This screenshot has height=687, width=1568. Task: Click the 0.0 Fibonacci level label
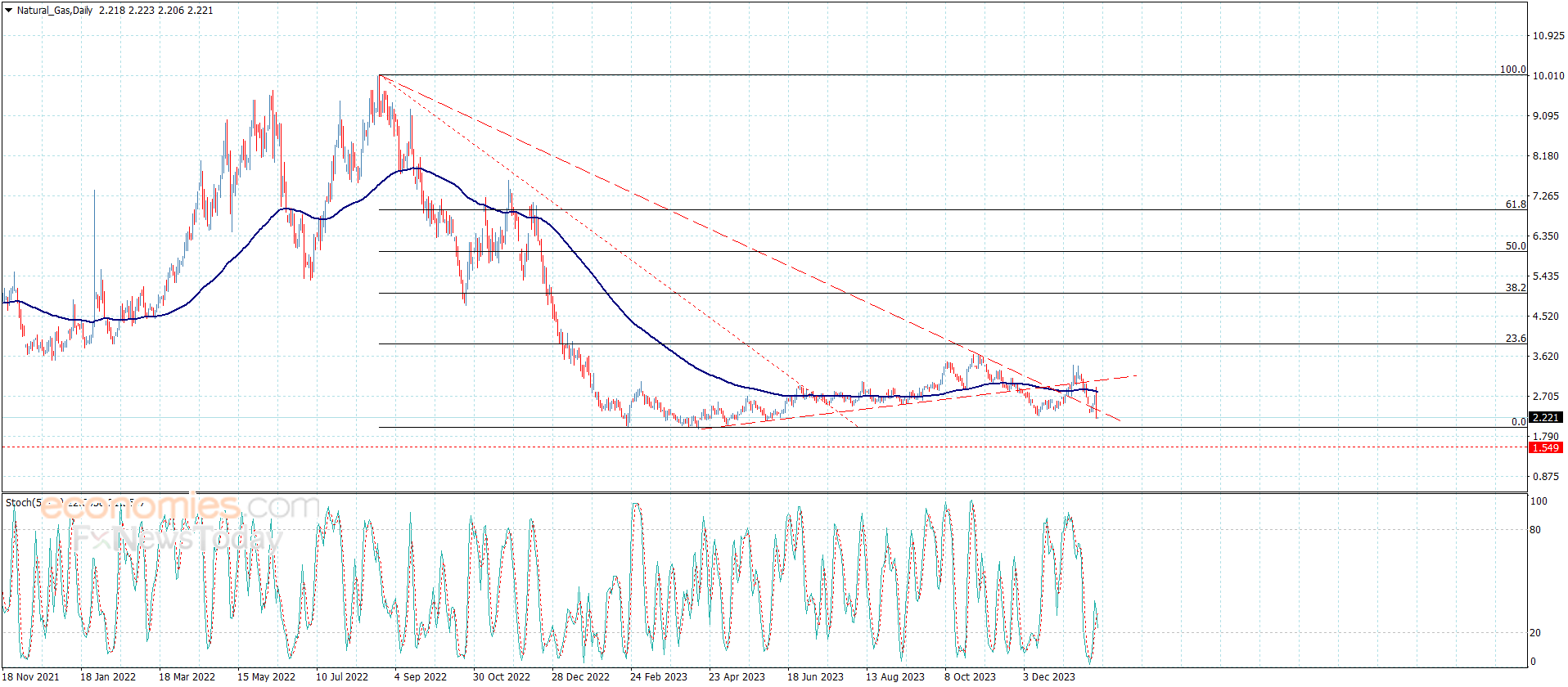point(1518,422)
